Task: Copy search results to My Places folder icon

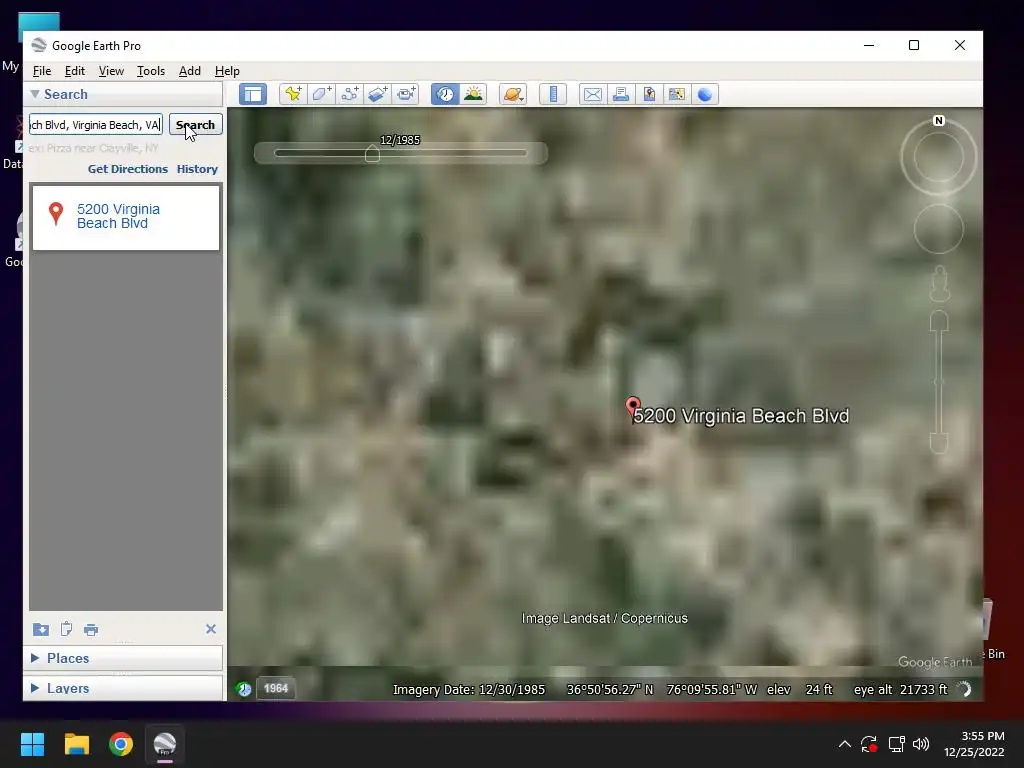Action: pyautogui.click(x=40, y=629)
